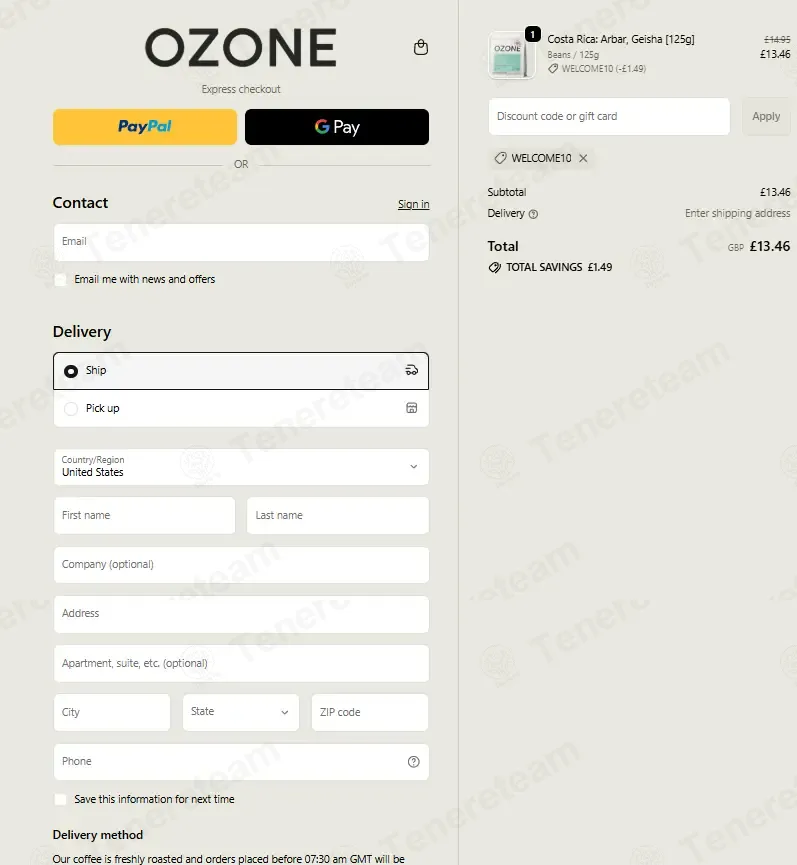Click the Beans / 125g variant text
Screen dimensions: 797x865
pos(573,55)
